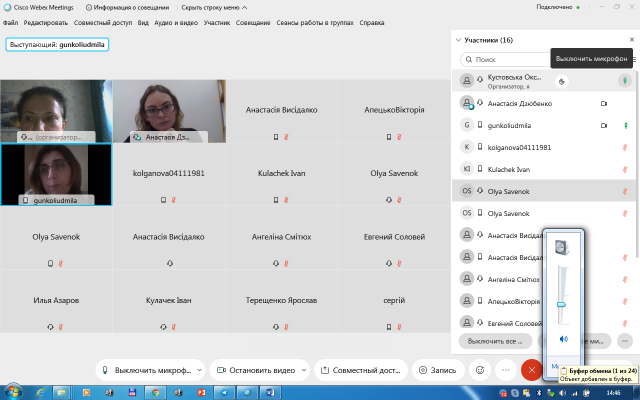
Task: Open the Участник menu
Action: click(217, 23)
